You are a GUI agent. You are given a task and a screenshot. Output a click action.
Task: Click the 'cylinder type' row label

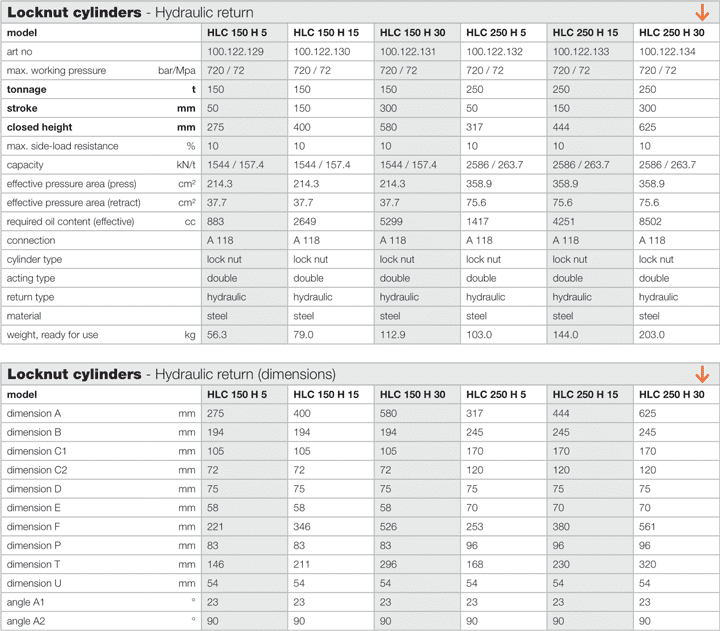pos(35,259)
